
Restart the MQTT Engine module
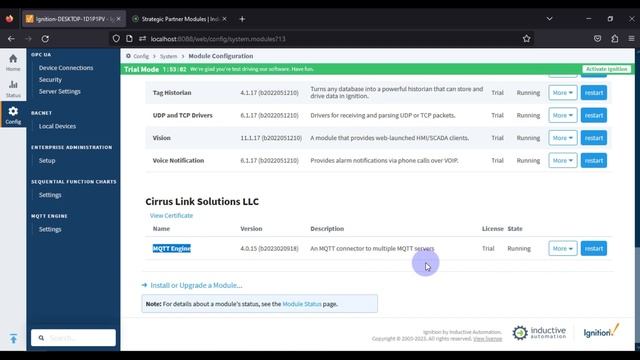[x=593, y=248]
